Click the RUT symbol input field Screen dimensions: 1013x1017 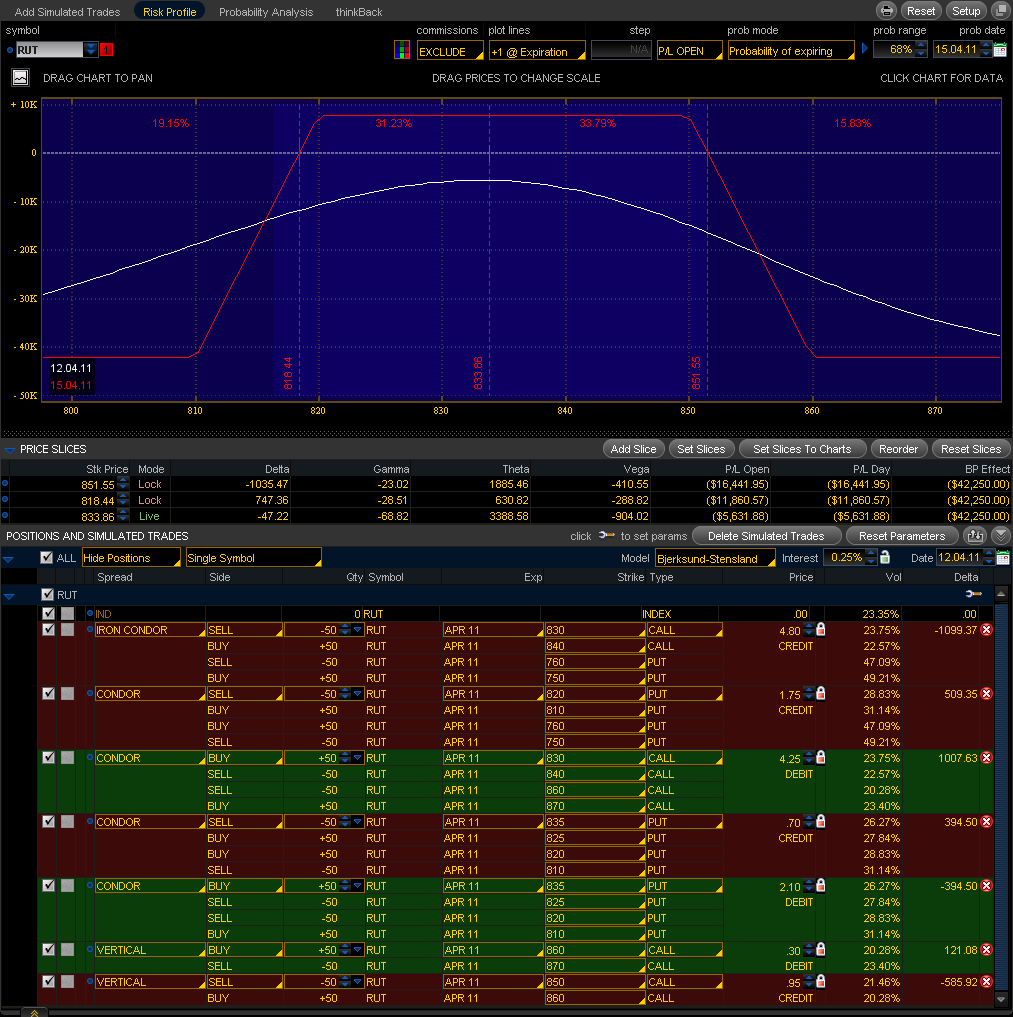click(49, 49)
